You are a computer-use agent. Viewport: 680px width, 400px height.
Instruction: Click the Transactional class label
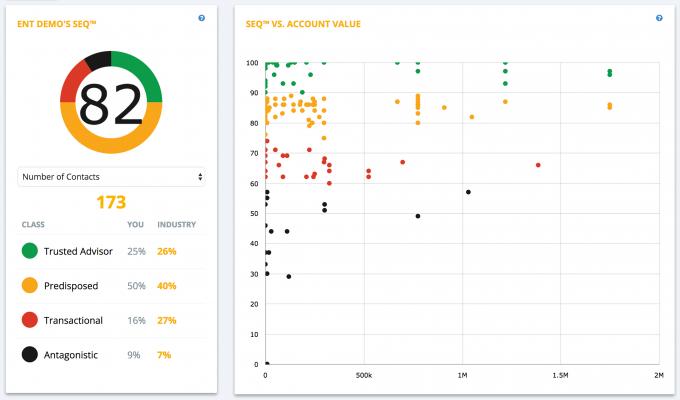point(75,320)
